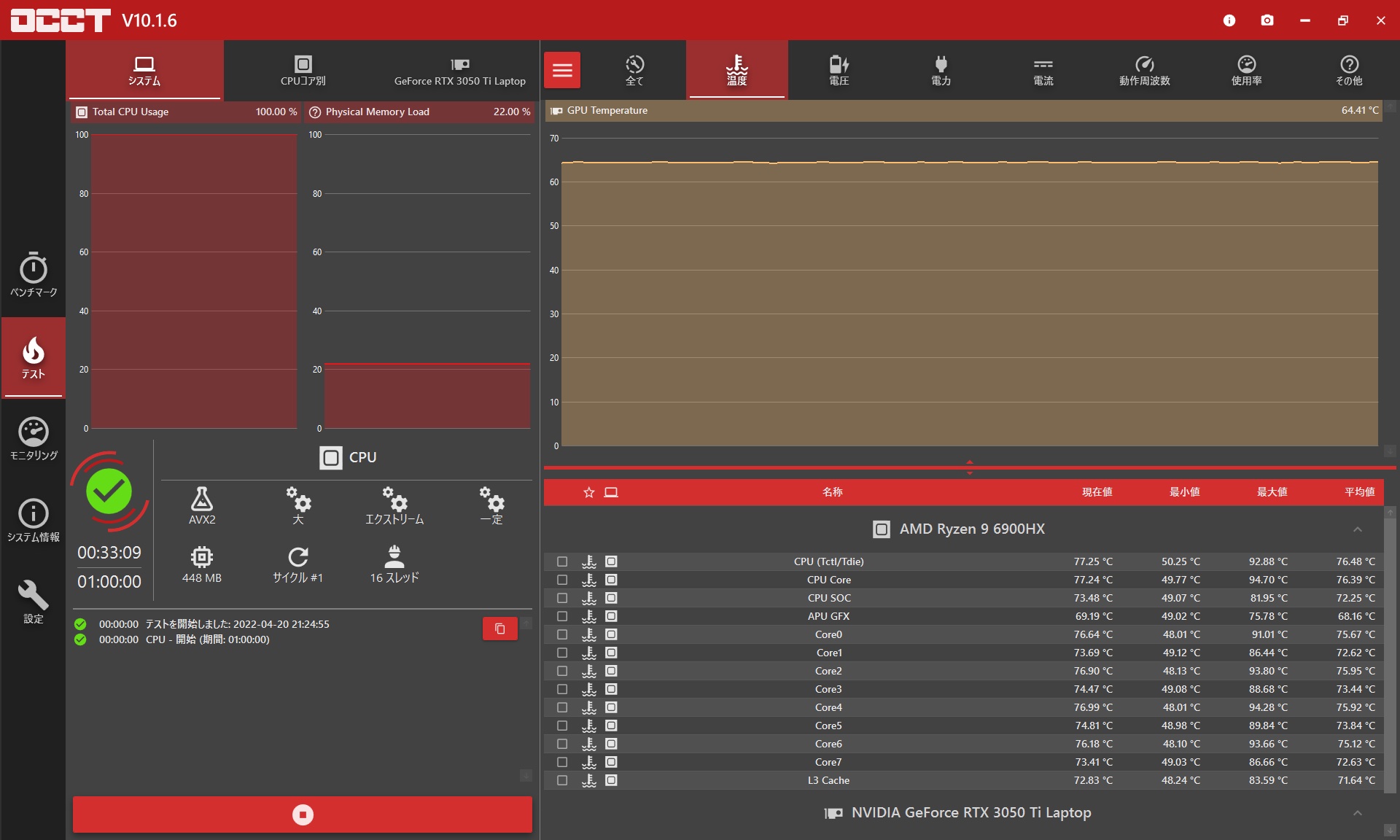This screenshot has height=840, width=1400.
Task: Click the サイクル #1 cycle option
Action: tap(298, 564)
